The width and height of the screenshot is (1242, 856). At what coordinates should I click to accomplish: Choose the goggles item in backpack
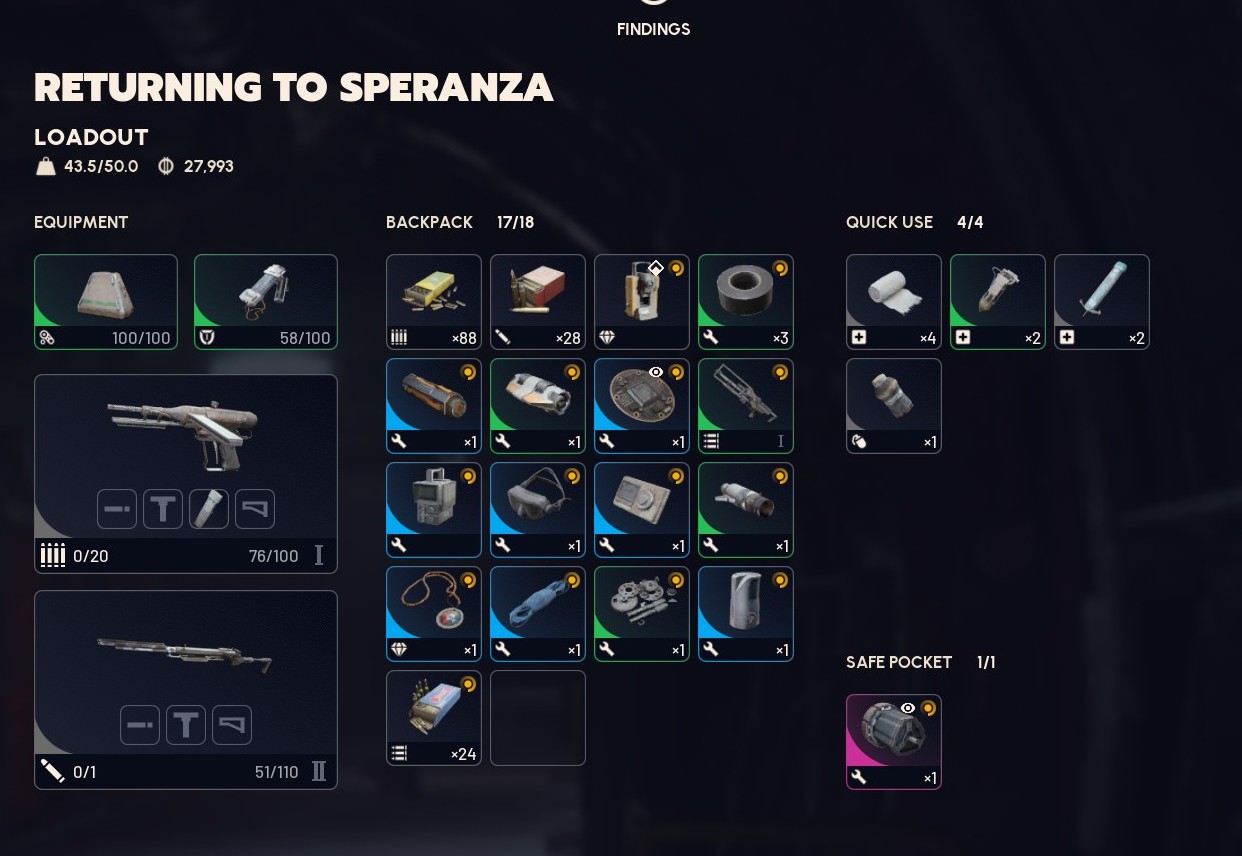tap(538, 510)
